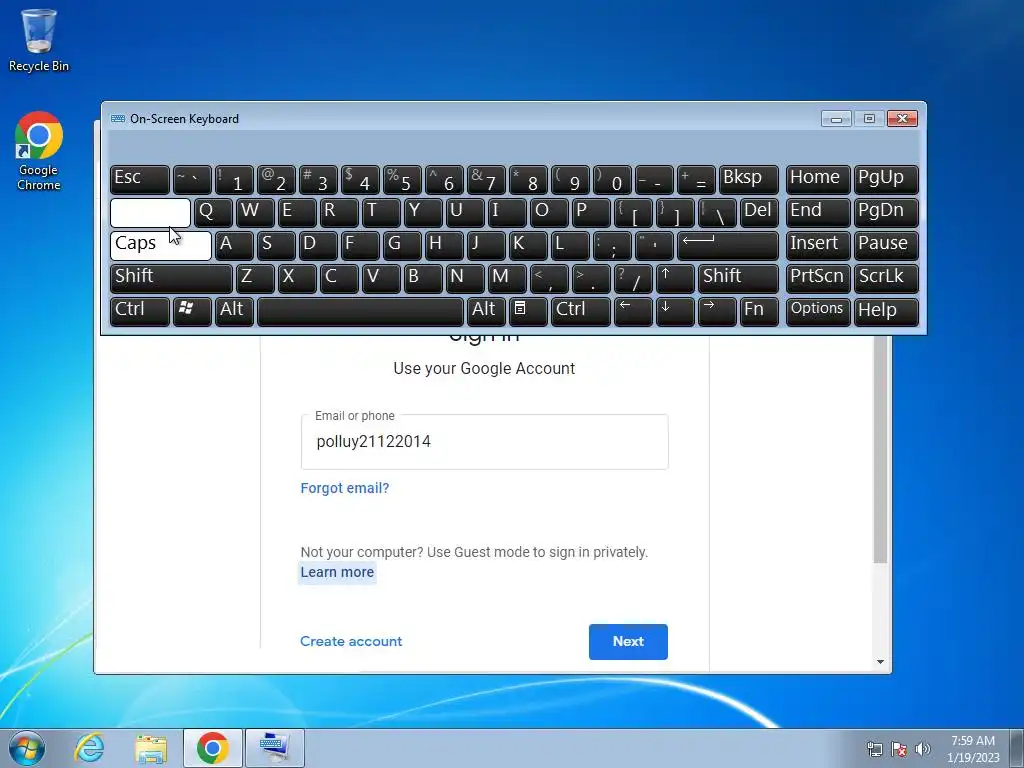The width and height of the screenshot is (1024, 768).
Task: Toggle the ScrLk key
Action: click(886, 278)
